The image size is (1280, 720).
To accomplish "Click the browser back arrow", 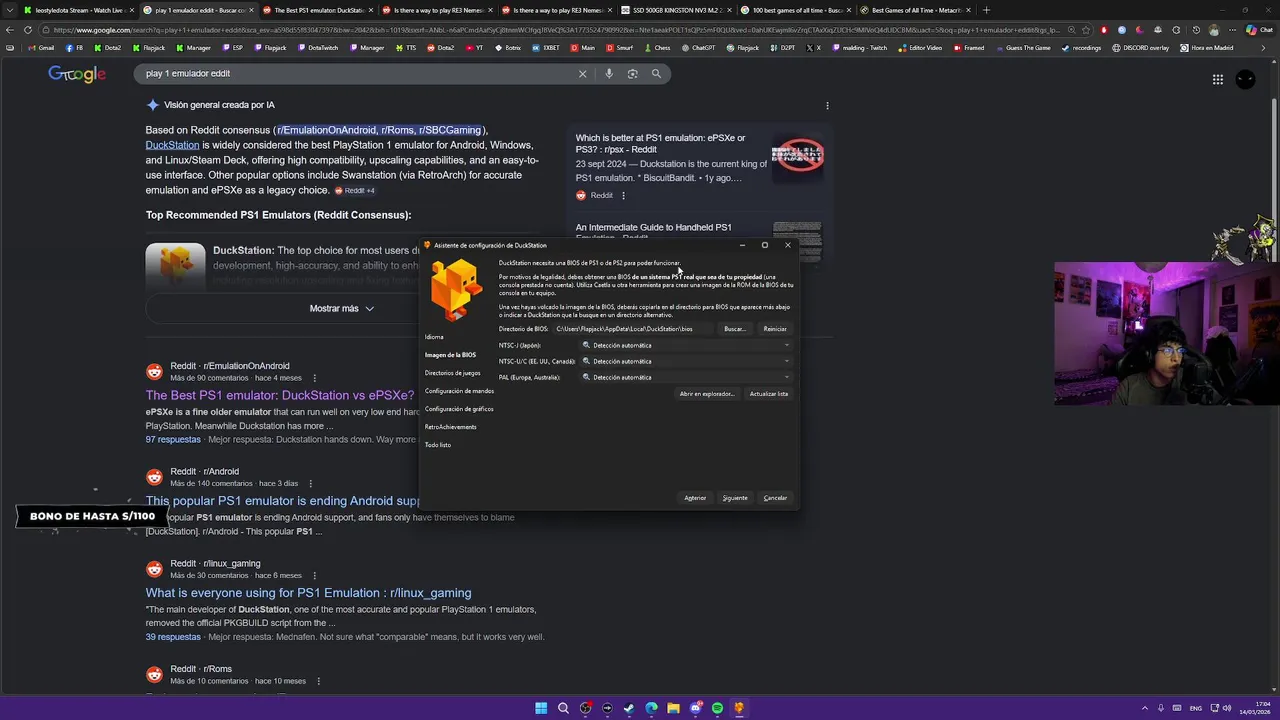I will [10, 30].
